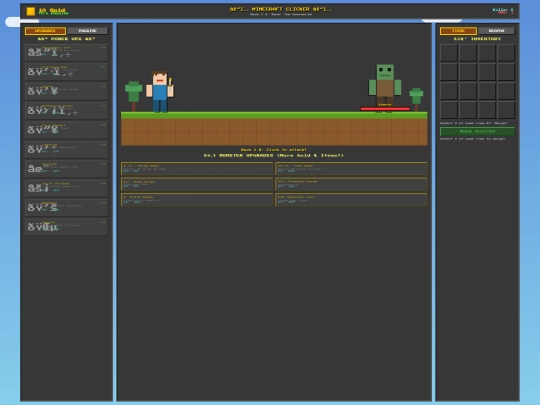This screenshot has height=405, width=540.
Task: Purchase the Treasure Horde upgrade
Action: click(x=351, y=184)
